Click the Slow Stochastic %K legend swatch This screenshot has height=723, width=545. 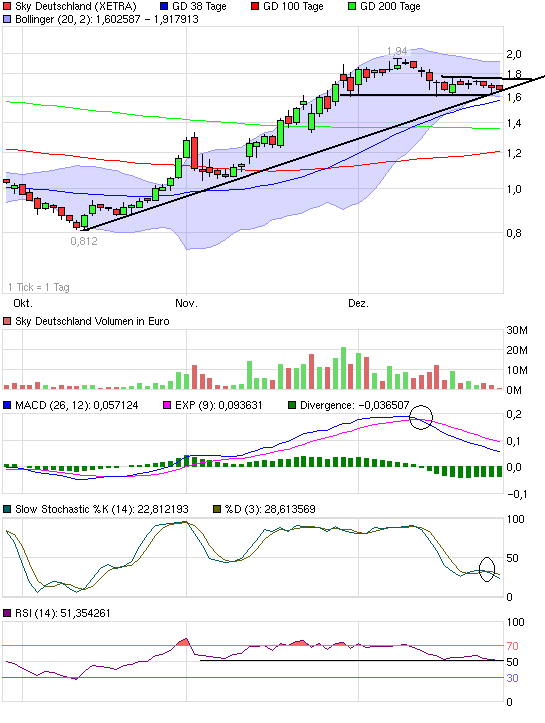tap(7, 509)
